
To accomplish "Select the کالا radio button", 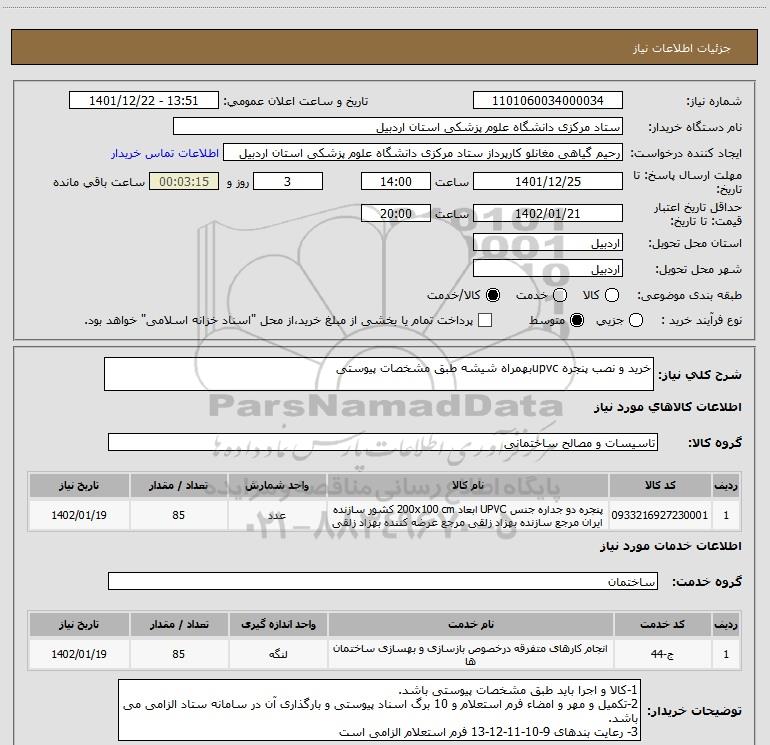I will pos(612,295).
